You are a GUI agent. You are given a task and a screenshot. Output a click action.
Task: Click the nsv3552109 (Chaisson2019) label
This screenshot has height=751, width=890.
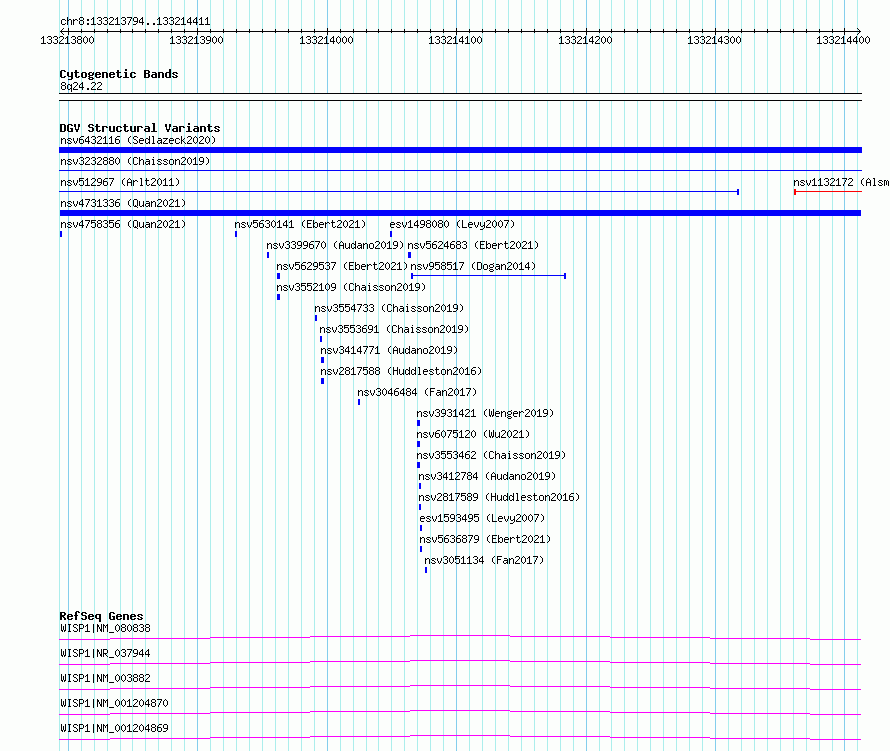pos(351,287)
